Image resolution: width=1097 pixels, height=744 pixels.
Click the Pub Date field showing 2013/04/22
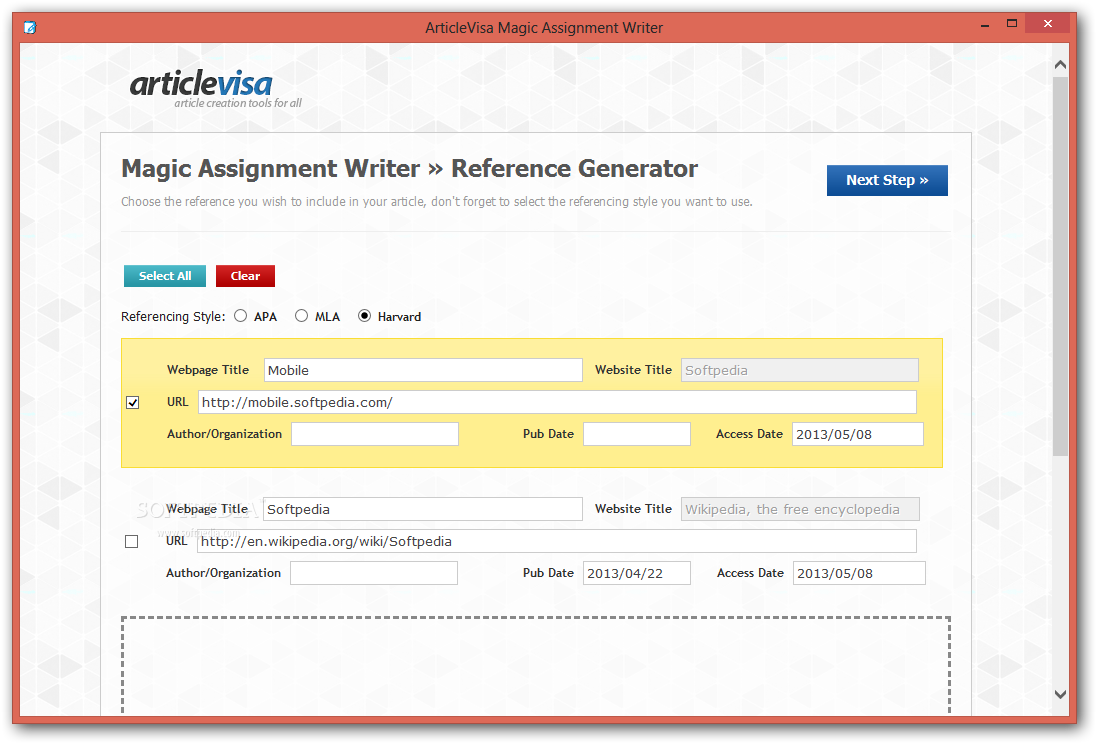(637, 573)
